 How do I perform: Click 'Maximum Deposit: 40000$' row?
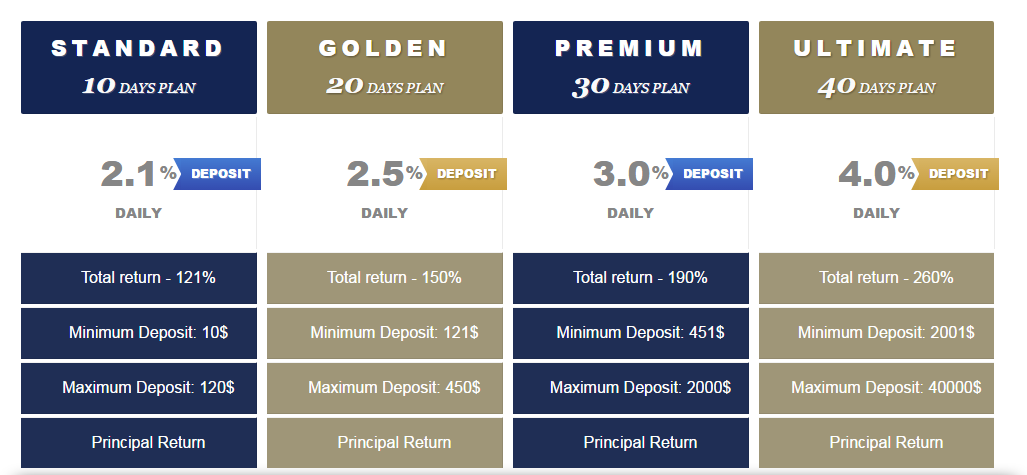tap(876, 389)
